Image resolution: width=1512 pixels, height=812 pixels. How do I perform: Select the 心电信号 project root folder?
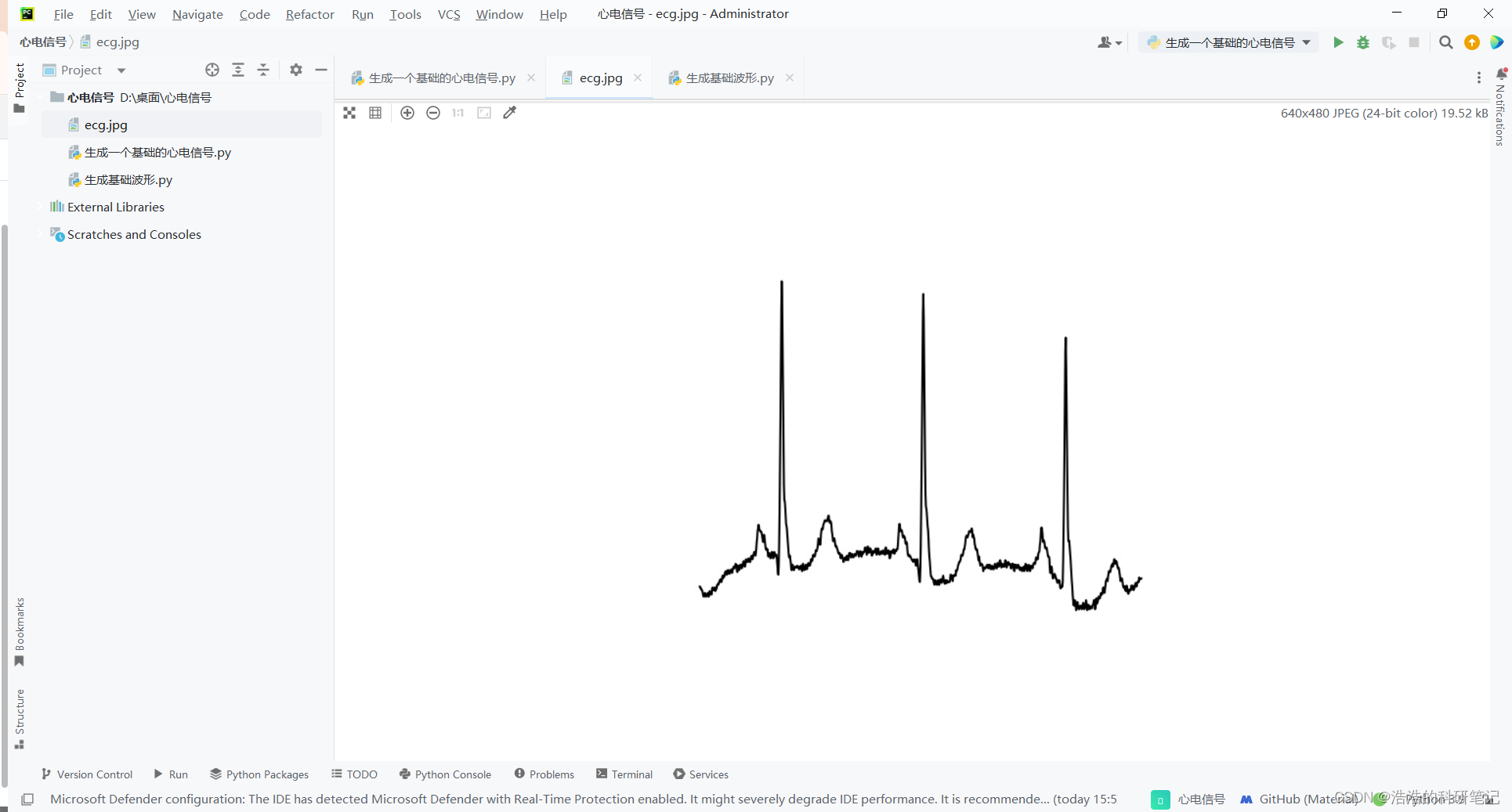[x=181, y=97]
